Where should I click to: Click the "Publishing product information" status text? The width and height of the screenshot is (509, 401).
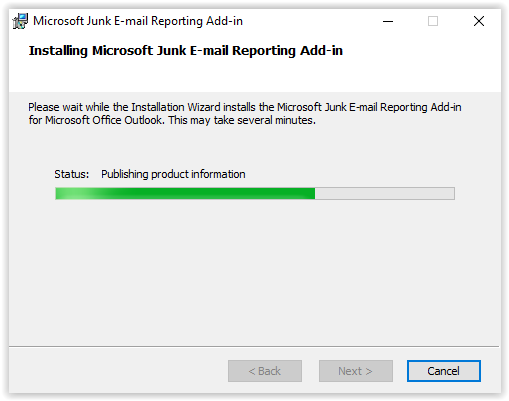point(173,174)
